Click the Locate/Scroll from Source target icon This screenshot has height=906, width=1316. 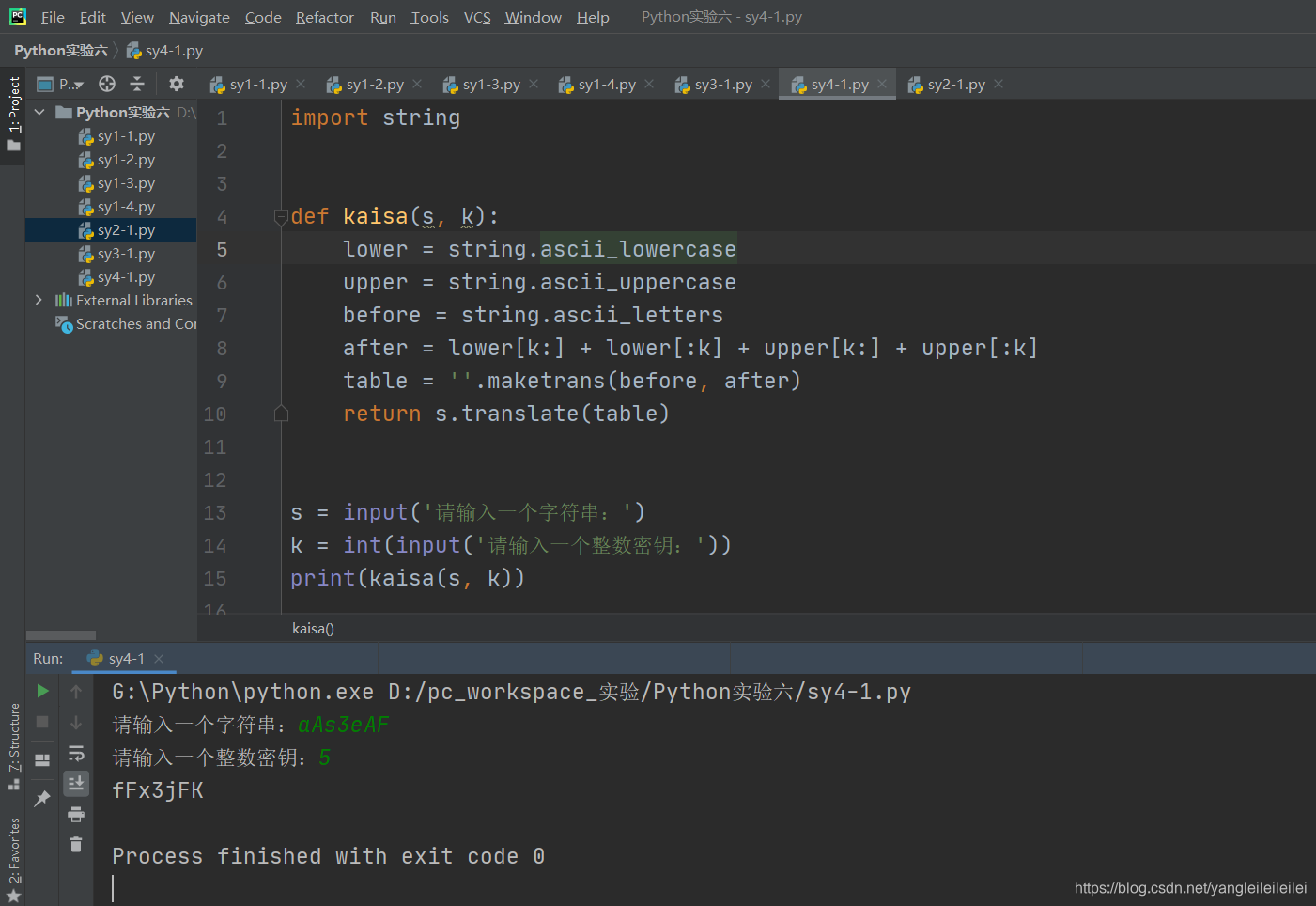(107, 84)
